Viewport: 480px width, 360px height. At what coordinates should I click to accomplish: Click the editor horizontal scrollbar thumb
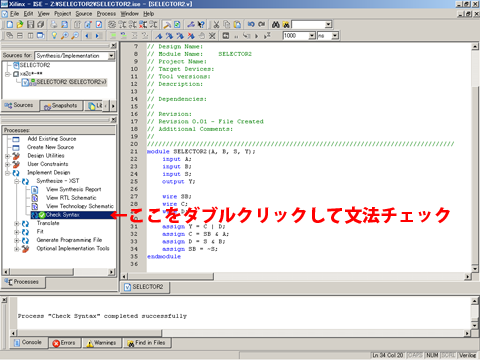(x=171, y=277)
